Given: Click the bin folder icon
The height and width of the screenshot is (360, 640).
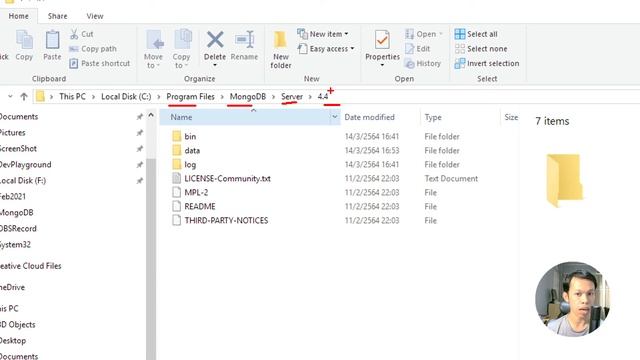Looking at the screenshot, I should (x=176, y=136).
